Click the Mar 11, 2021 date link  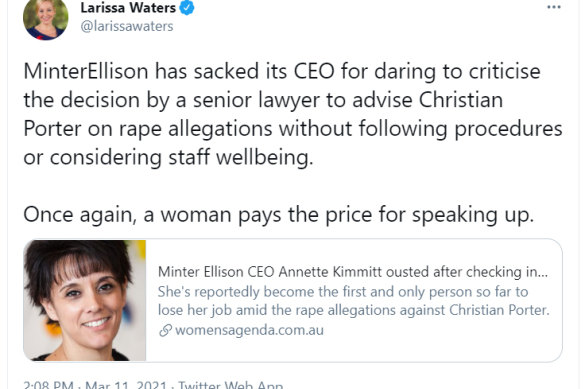coord(126,385)
